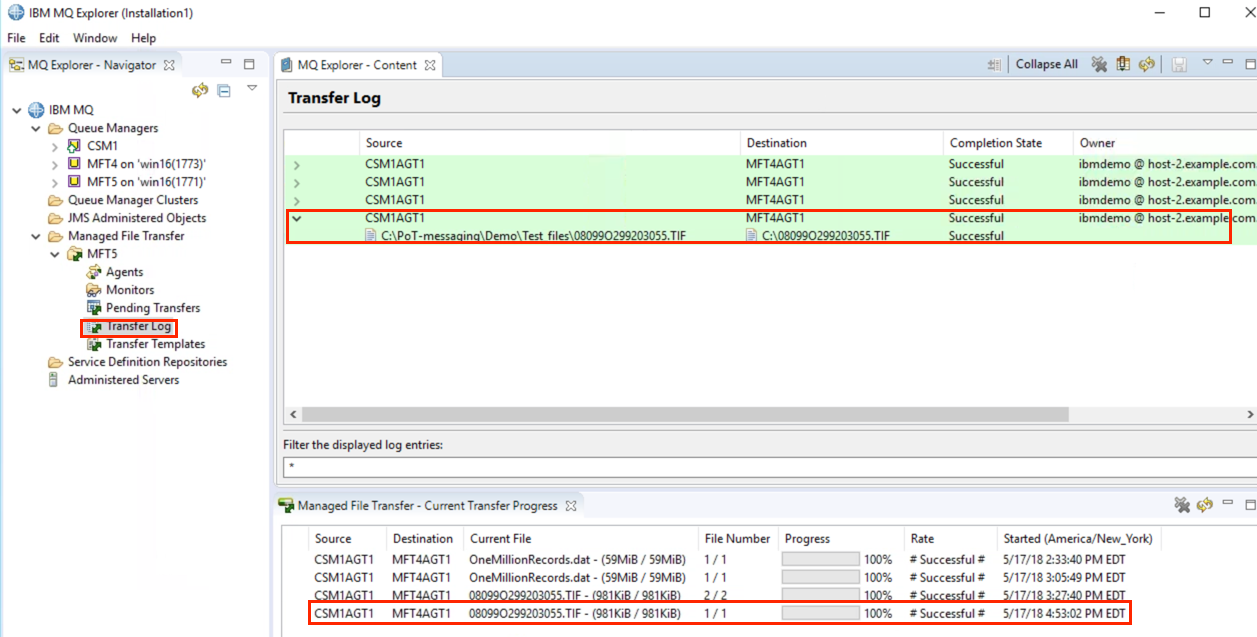Viewport: 1257px width, 637px height.
Task: Click progress bar of 3:05:49 PM transfer
Action: [820, 578]
